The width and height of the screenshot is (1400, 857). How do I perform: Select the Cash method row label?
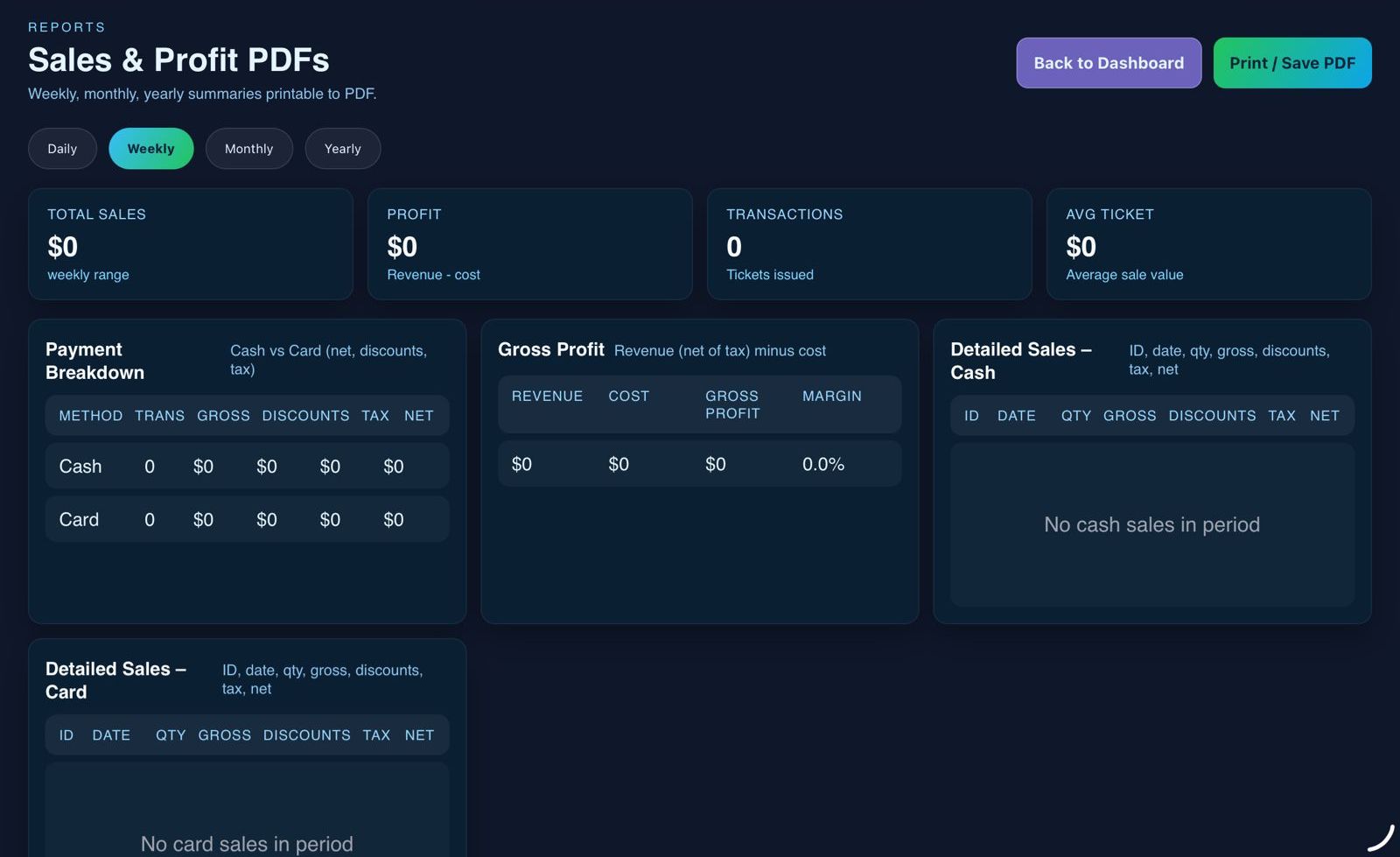(80, 467)
